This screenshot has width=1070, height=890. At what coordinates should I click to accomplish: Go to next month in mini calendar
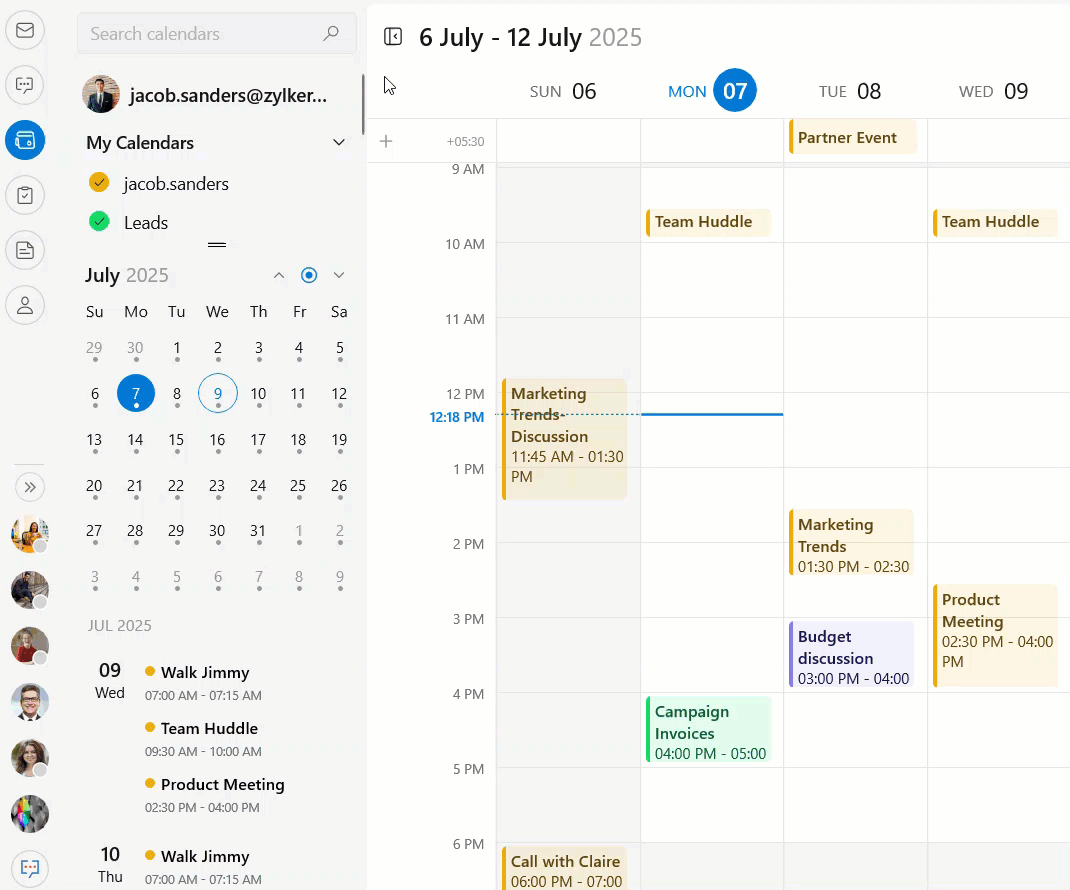(x=339, y=275)
